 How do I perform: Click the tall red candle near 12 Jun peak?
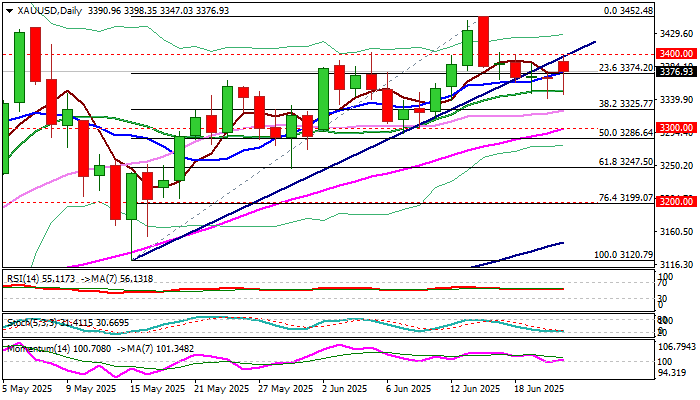[x=483, y=41]
